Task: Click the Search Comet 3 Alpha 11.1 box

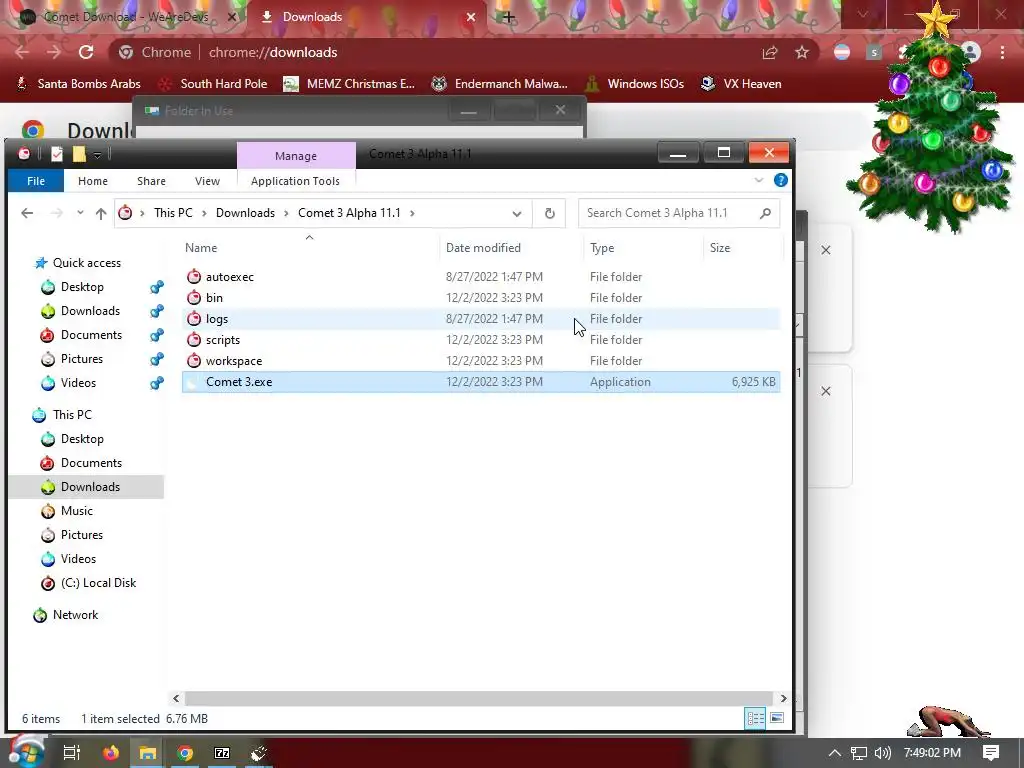Action: coord(679,213)
